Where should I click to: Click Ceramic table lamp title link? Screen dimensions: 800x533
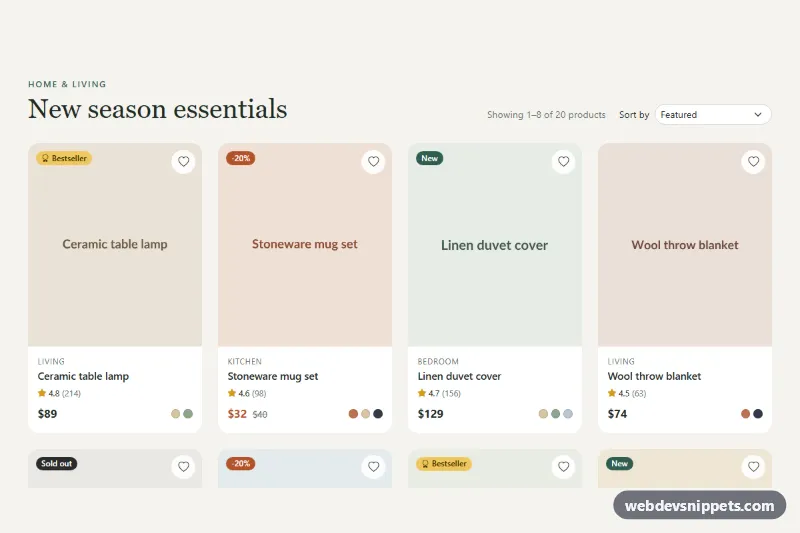(x=83, y=376)
